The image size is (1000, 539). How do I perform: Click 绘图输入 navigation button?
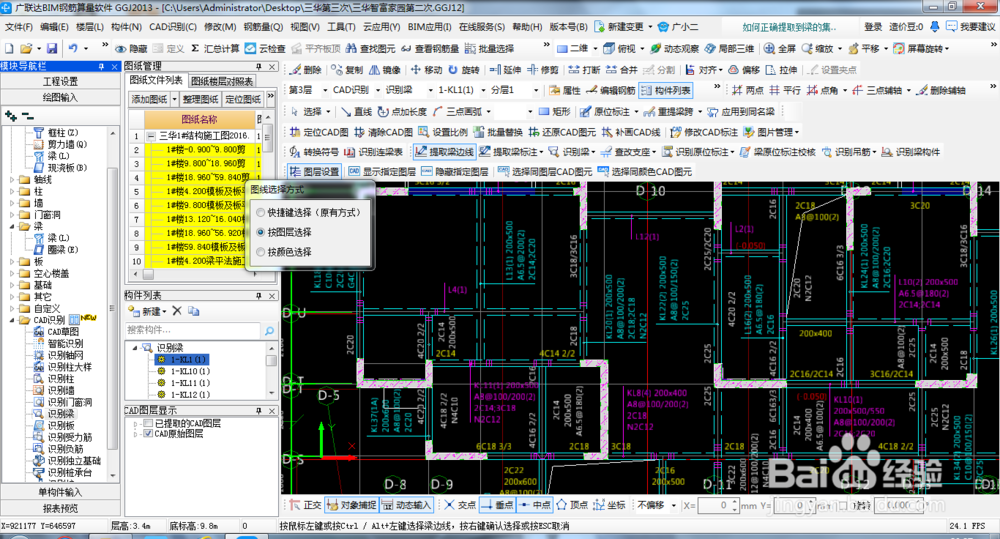pos(61,97)
